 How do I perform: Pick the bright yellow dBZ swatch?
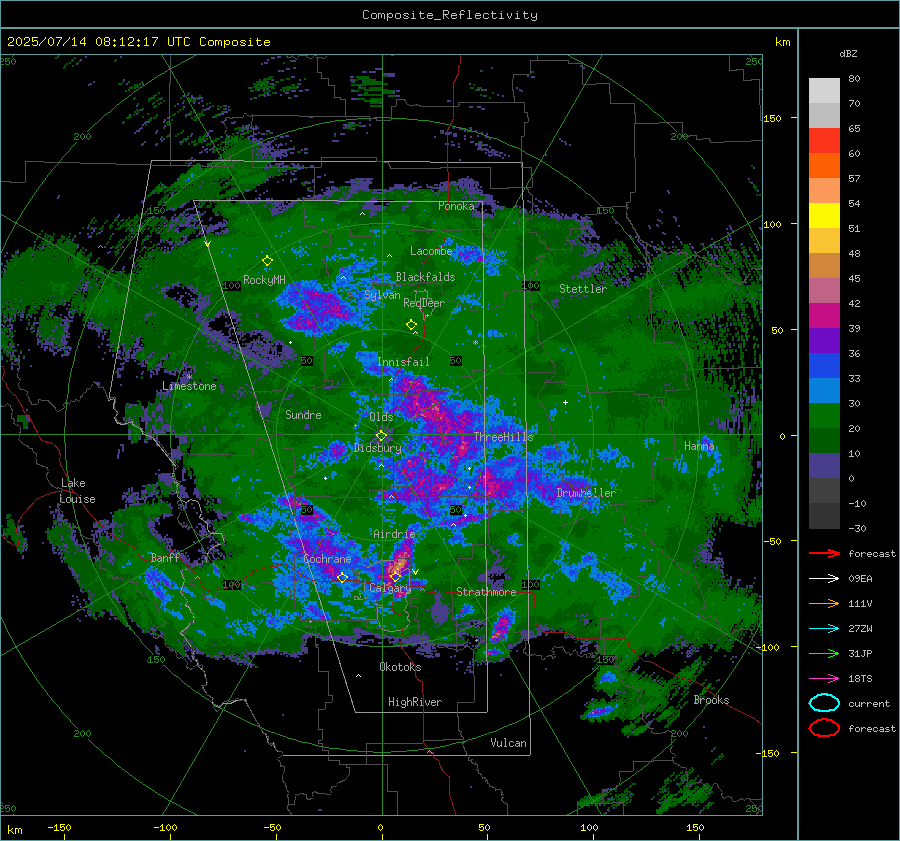[x=824, y=215]
